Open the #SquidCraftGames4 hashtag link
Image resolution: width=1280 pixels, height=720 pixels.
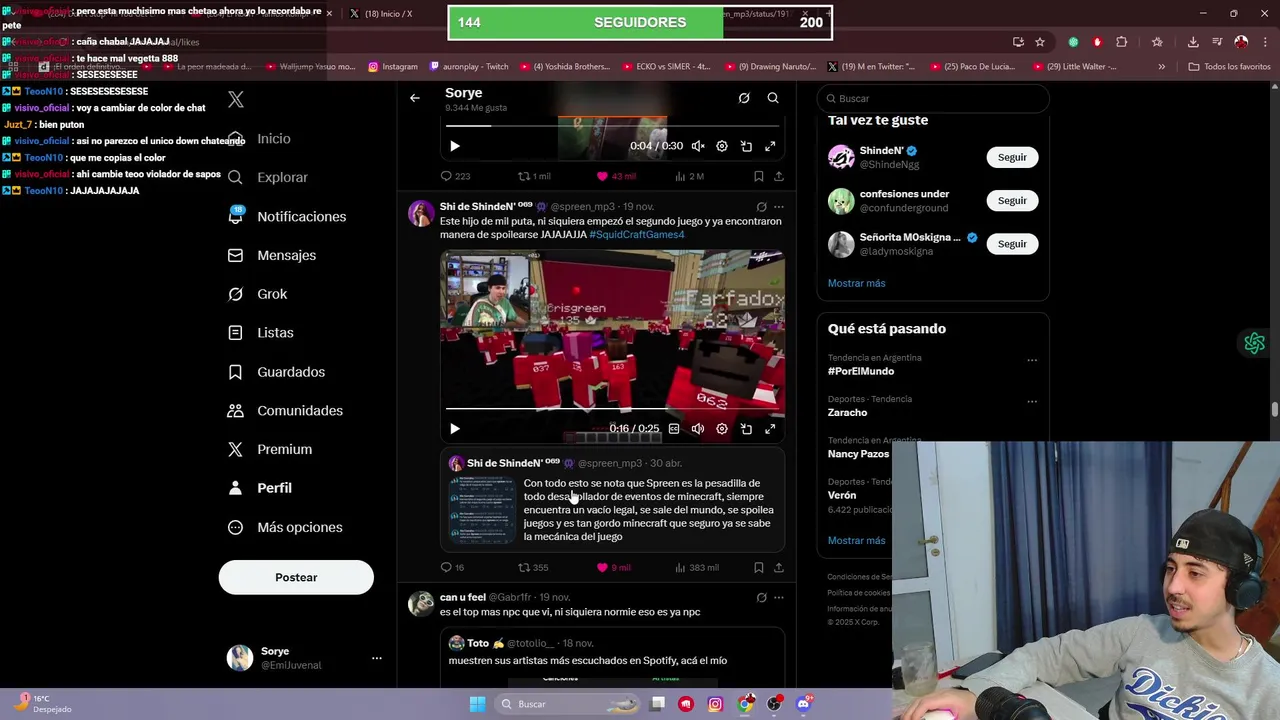tap(637, 235)
